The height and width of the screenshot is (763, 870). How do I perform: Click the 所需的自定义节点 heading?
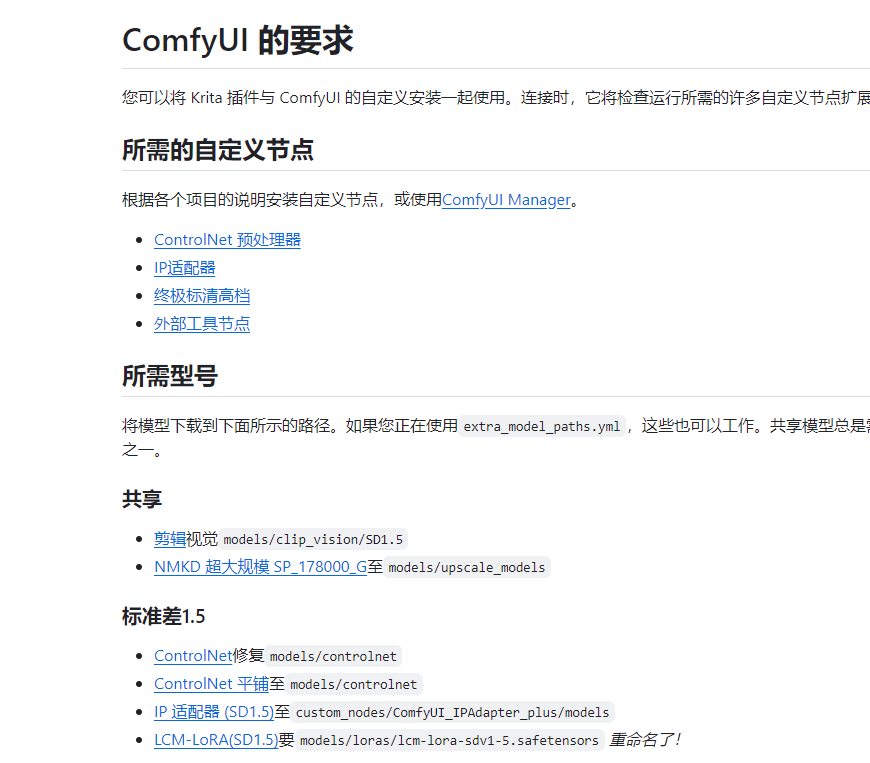click(x=218, y=150)
